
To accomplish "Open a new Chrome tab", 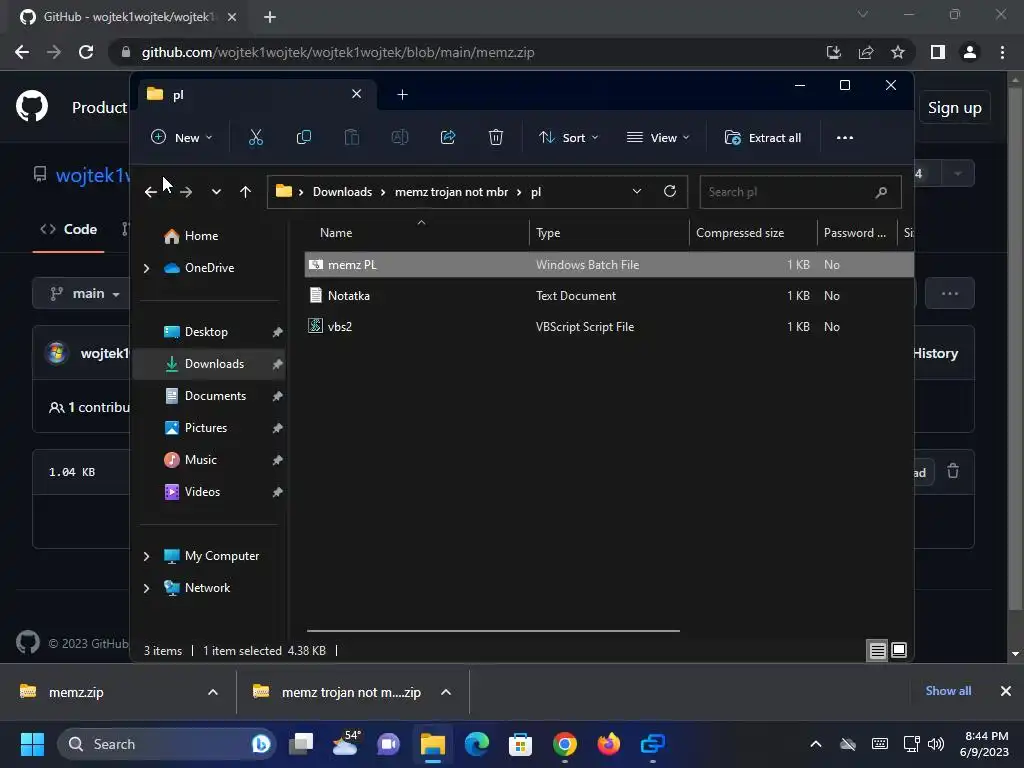I will coord(270,17).
